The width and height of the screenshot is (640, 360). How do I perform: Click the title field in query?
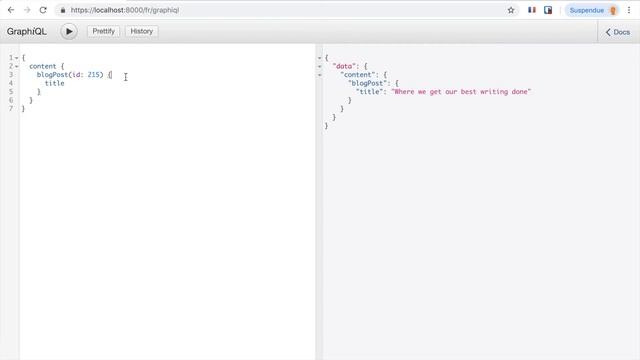pyautogui.click(x=55, y=83)
